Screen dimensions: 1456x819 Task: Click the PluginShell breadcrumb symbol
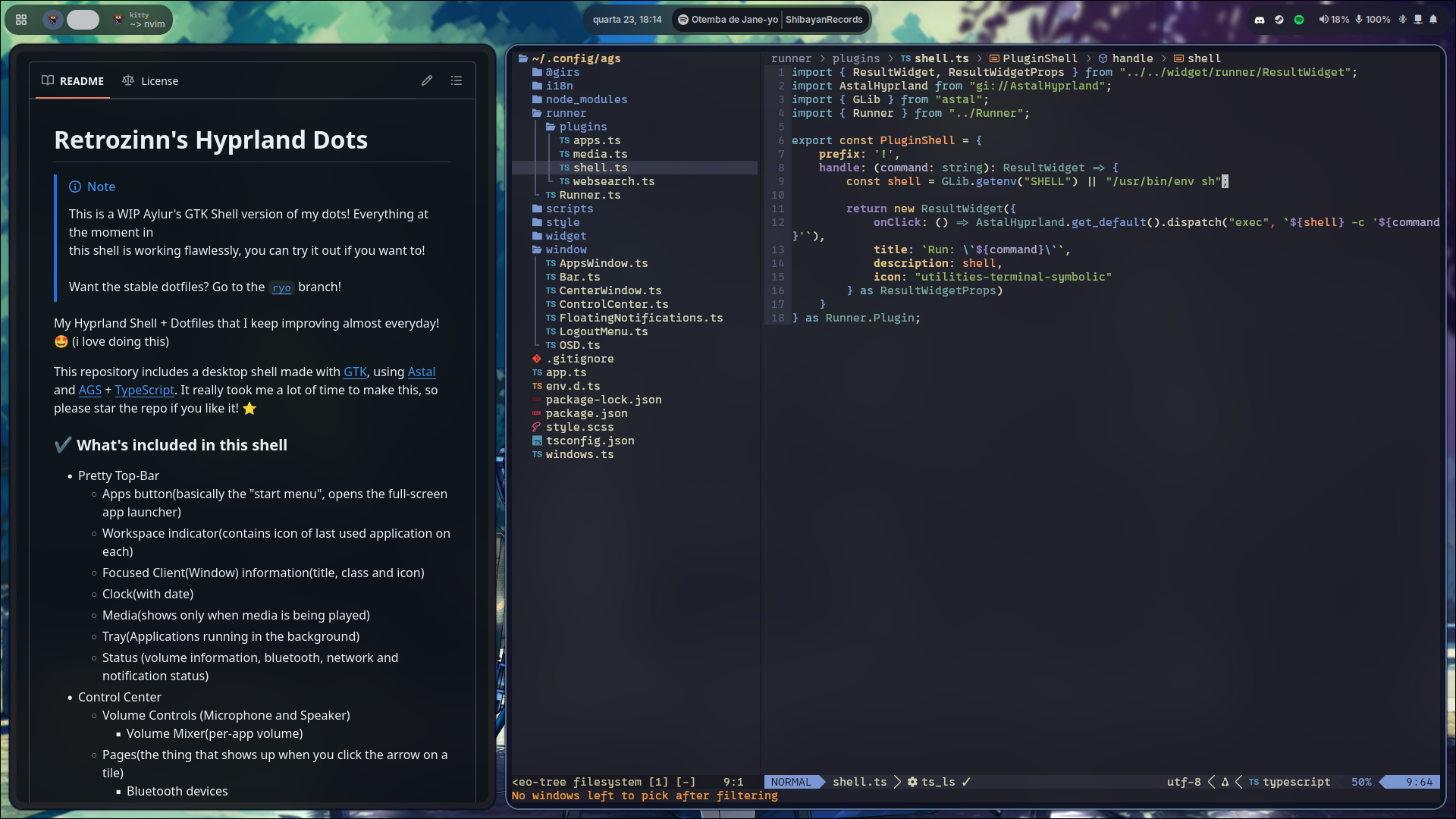pos(1034,58)
